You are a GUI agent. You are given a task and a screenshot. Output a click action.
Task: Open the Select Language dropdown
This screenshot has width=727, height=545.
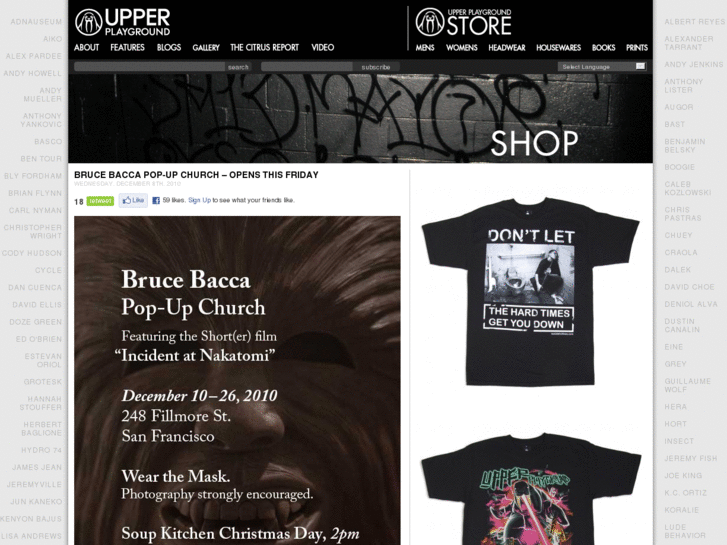click(602, 67)
